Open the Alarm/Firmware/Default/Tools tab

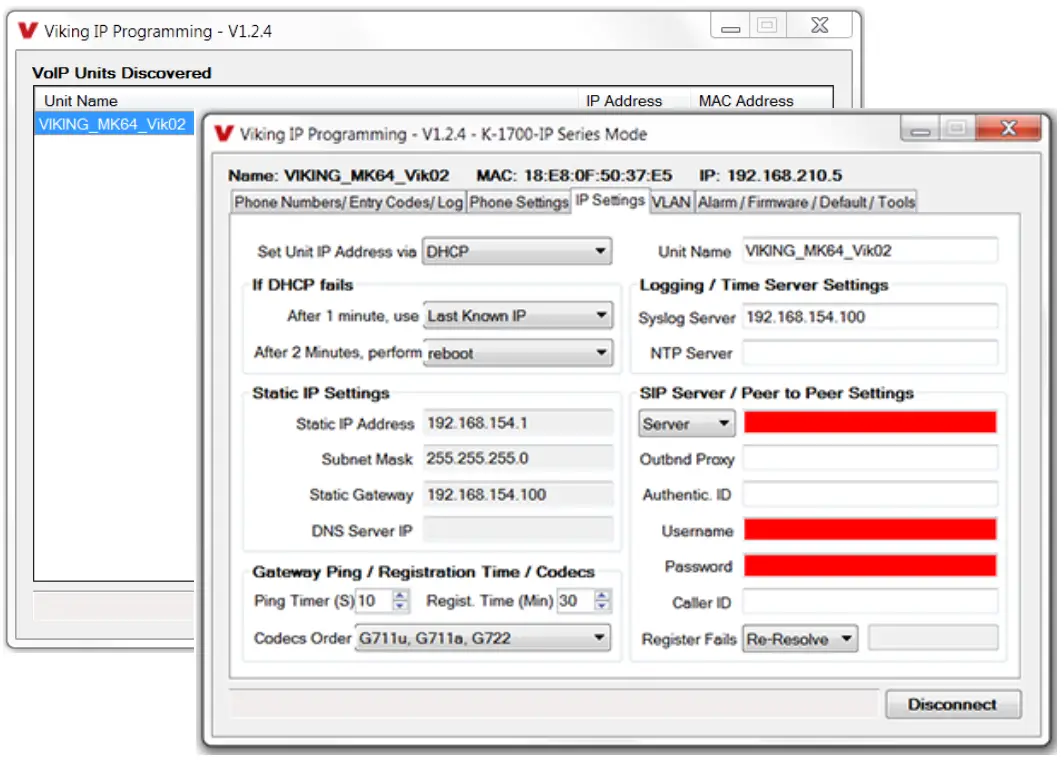pos(806,202)
